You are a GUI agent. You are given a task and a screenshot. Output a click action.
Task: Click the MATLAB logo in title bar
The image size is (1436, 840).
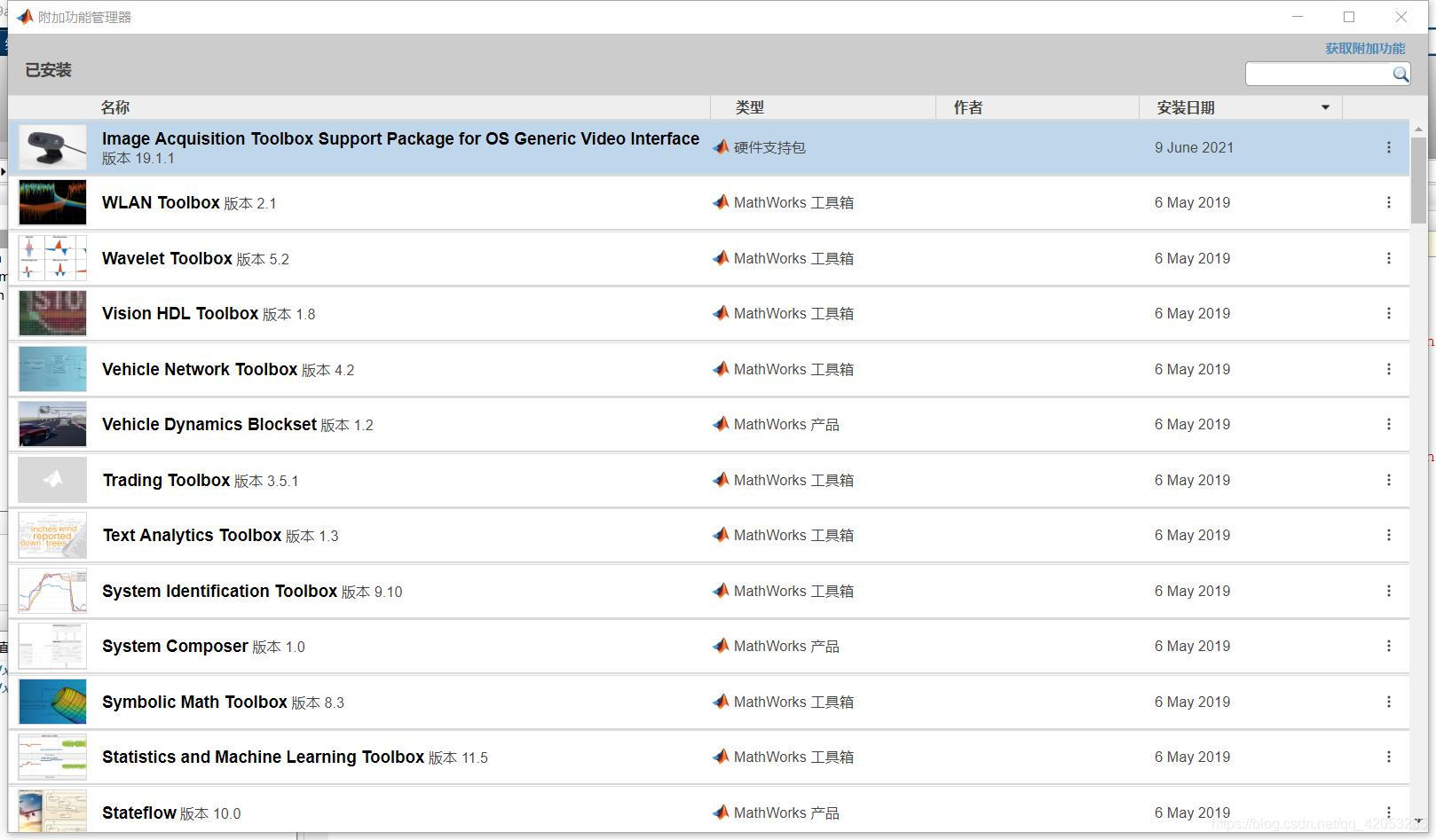coord(25,17)
